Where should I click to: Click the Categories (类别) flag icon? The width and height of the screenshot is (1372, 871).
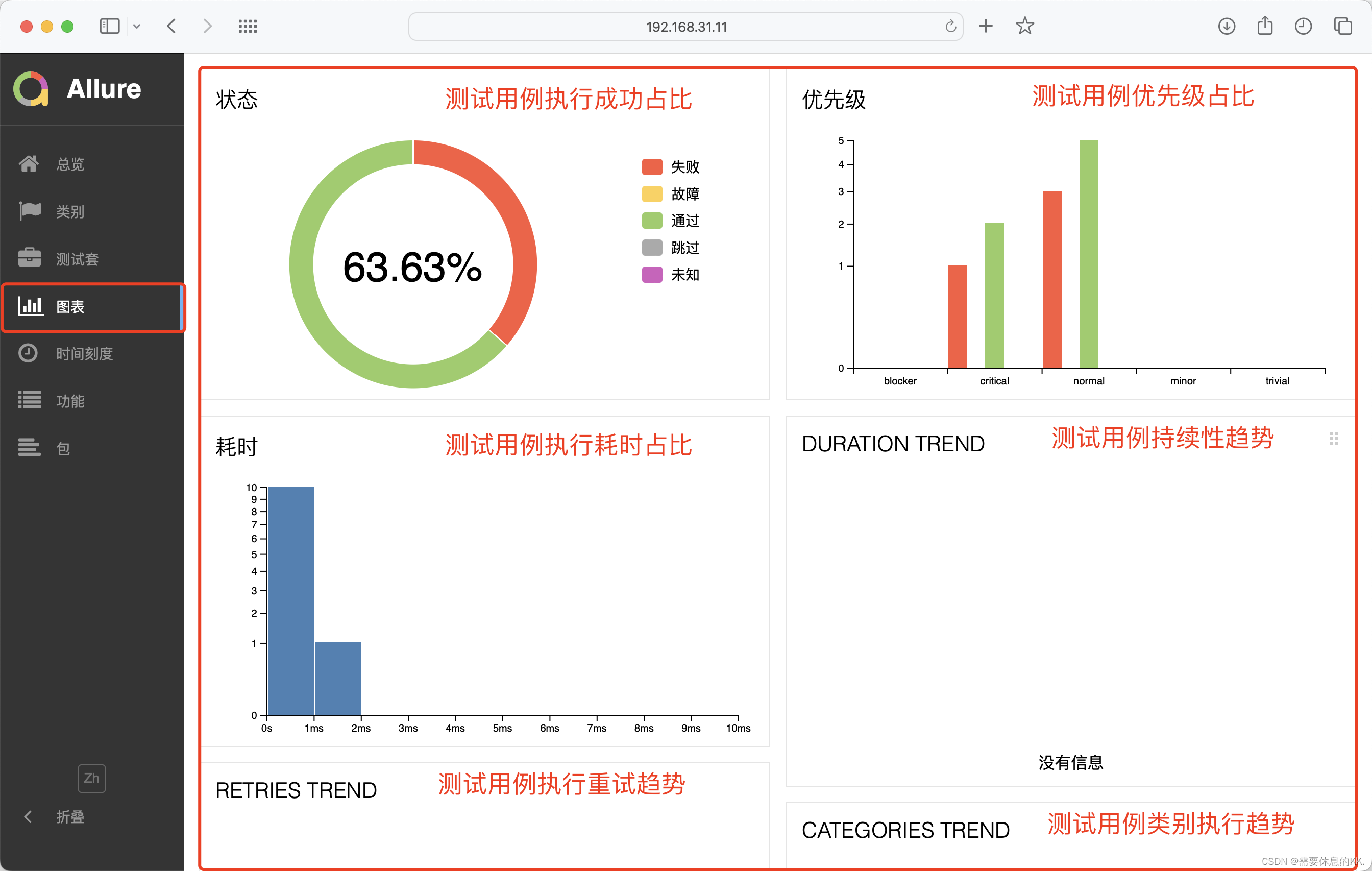pyautogui.click(x=30, y=211)
